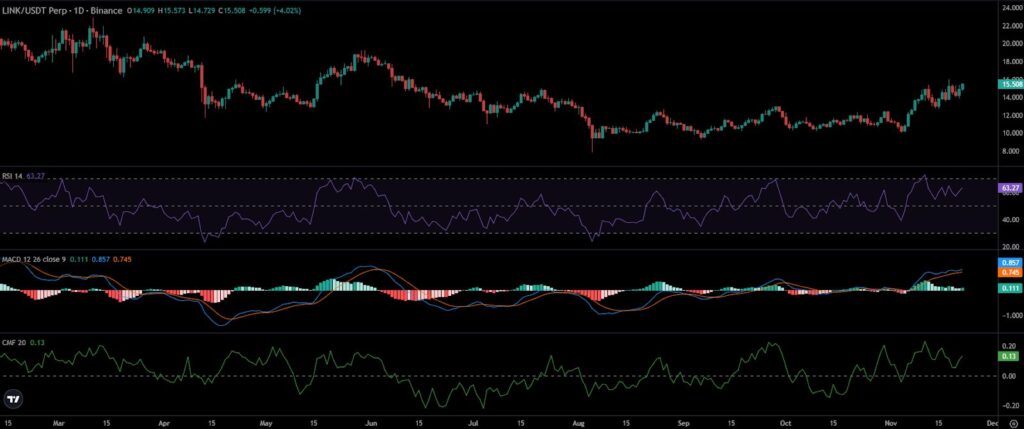
Task: Click the 15.508 current price tag on axis
Action: (x=1011, y=84)
